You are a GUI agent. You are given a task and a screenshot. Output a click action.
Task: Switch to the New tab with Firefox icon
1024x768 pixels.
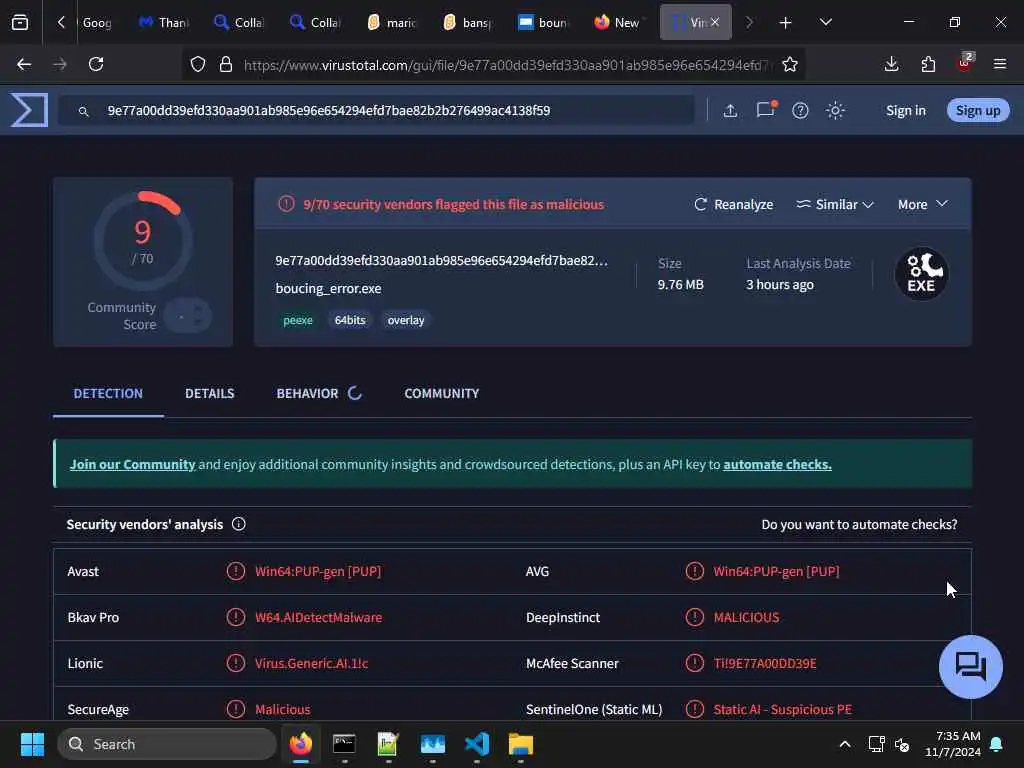click(617, 23)
